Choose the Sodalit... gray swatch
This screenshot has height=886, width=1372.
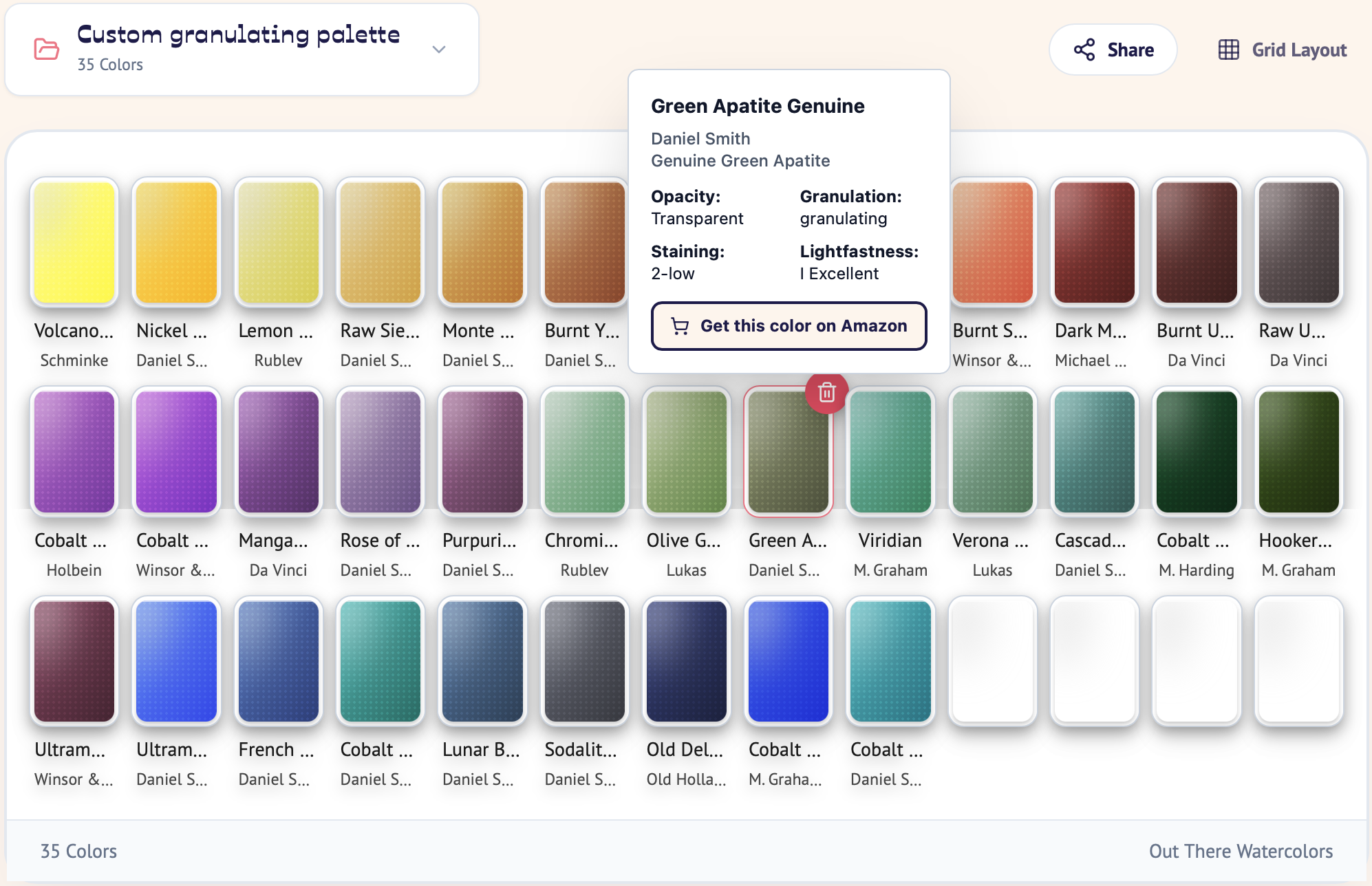(x=584, y=661)
